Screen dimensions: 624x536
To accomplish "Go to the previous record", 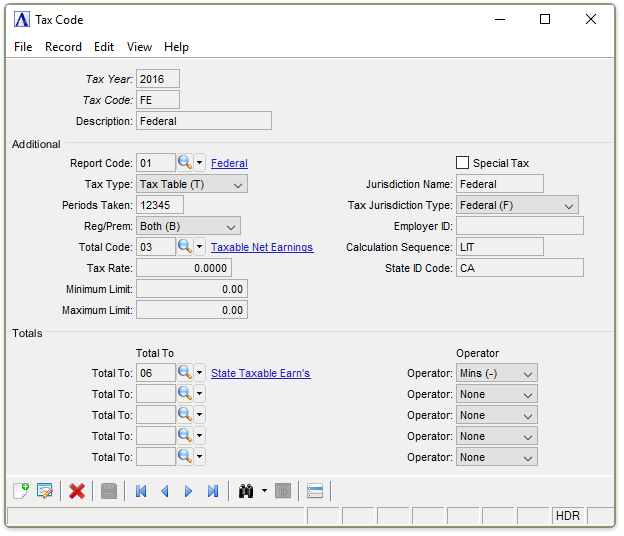I will pyautogui.click(x=164, y=491).
